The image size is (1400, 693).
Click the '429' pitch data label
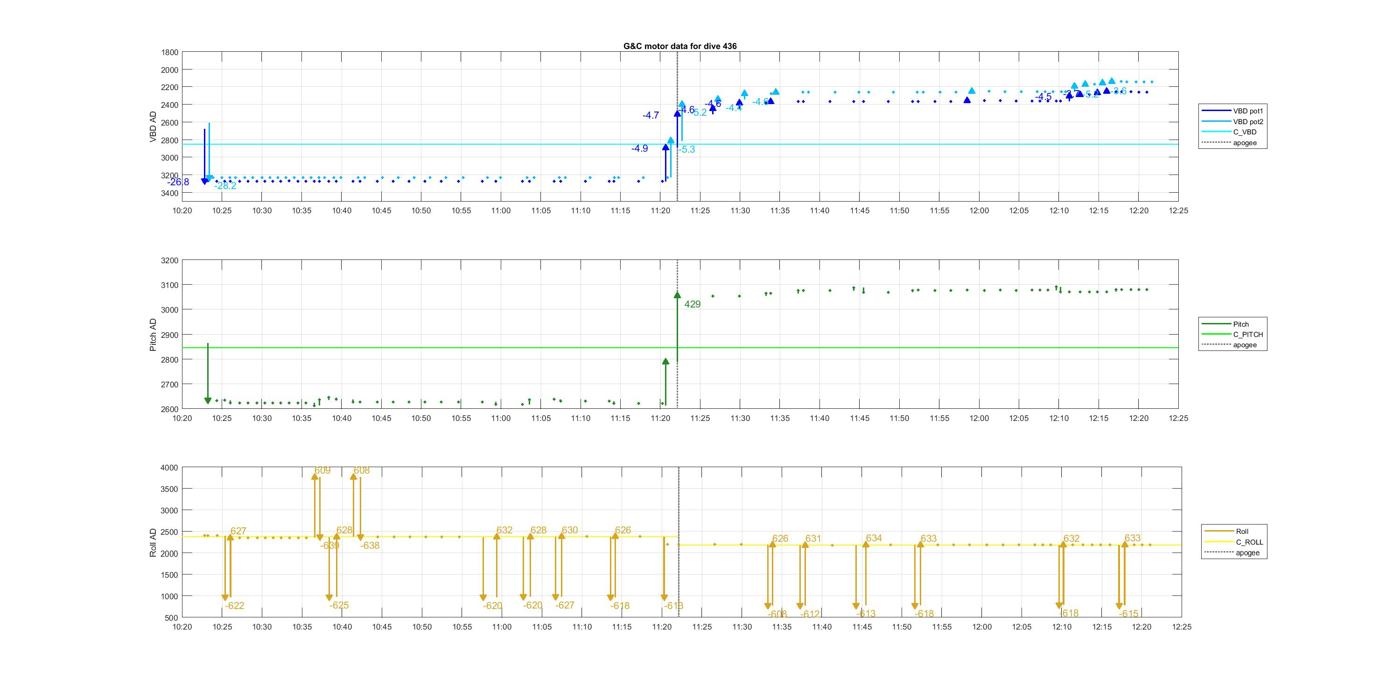point(692,304)
